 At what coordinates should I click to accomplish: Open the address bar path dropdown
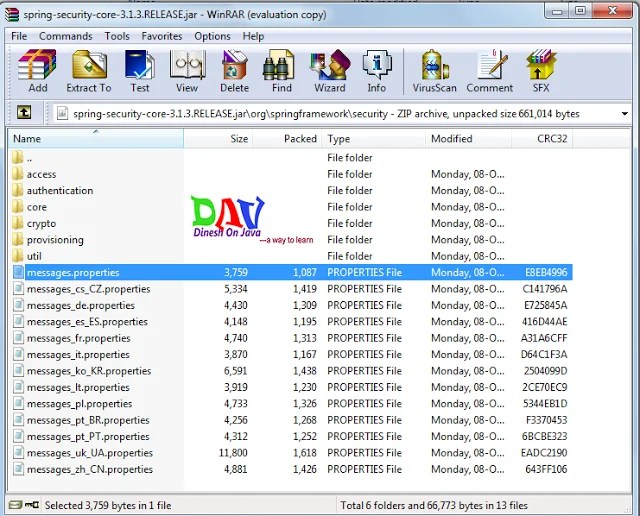tap(625, 113)
